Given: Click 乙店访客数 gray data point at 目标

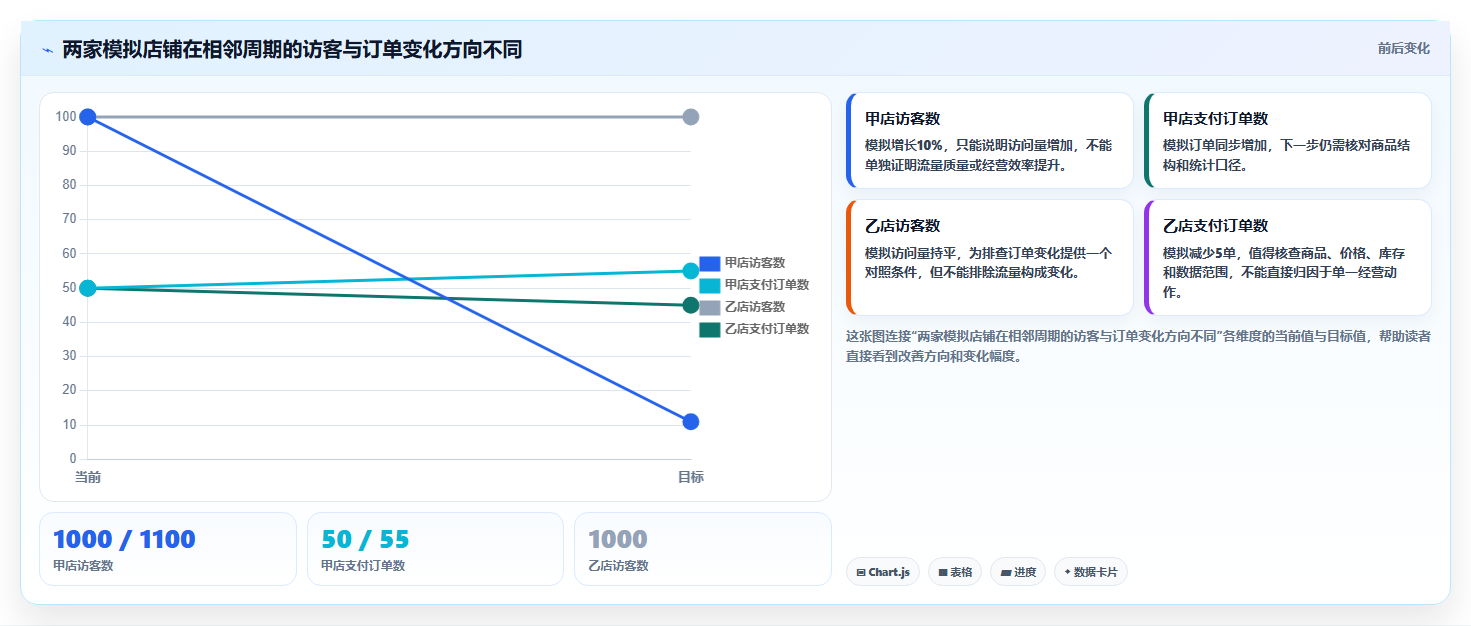Looking at the screenshot, I should point(690,117).
